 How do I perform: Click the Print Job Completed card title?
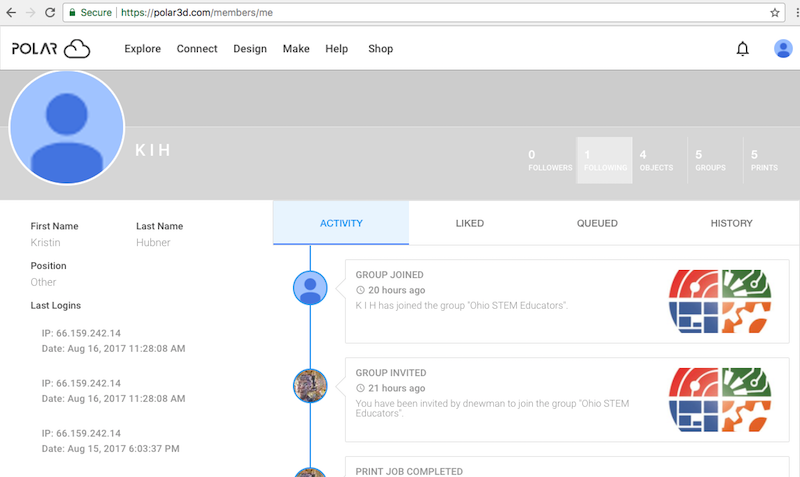[409, 471]
